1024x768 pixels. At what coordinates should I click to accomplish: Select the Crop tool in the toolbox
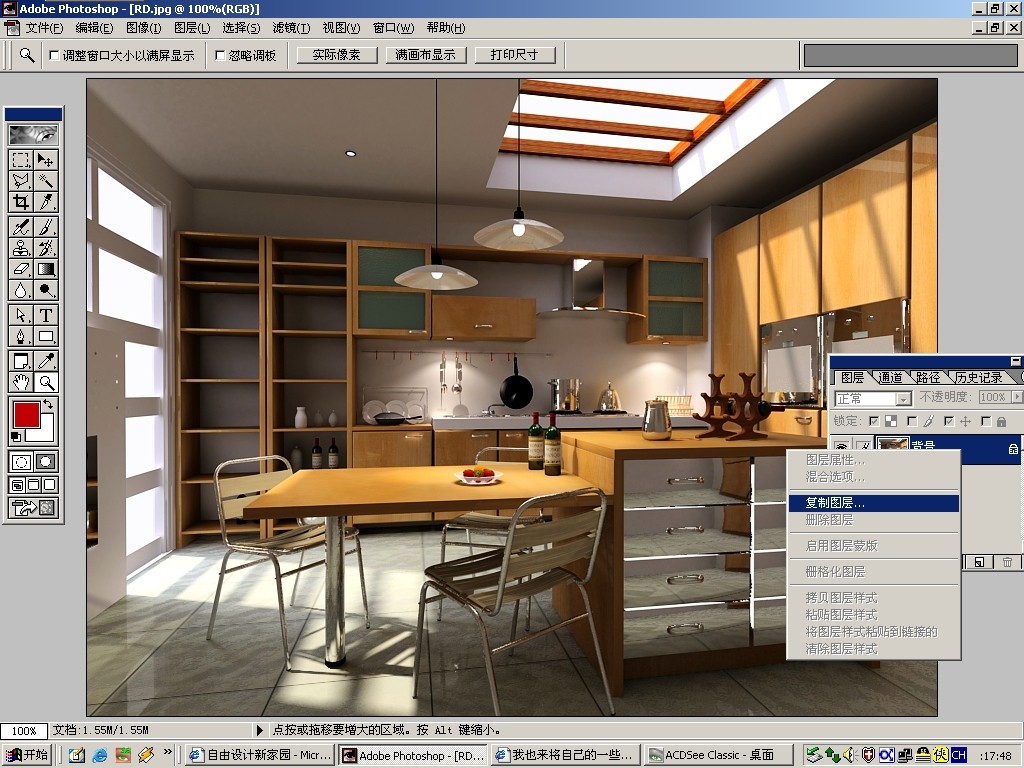pos(21,202)
